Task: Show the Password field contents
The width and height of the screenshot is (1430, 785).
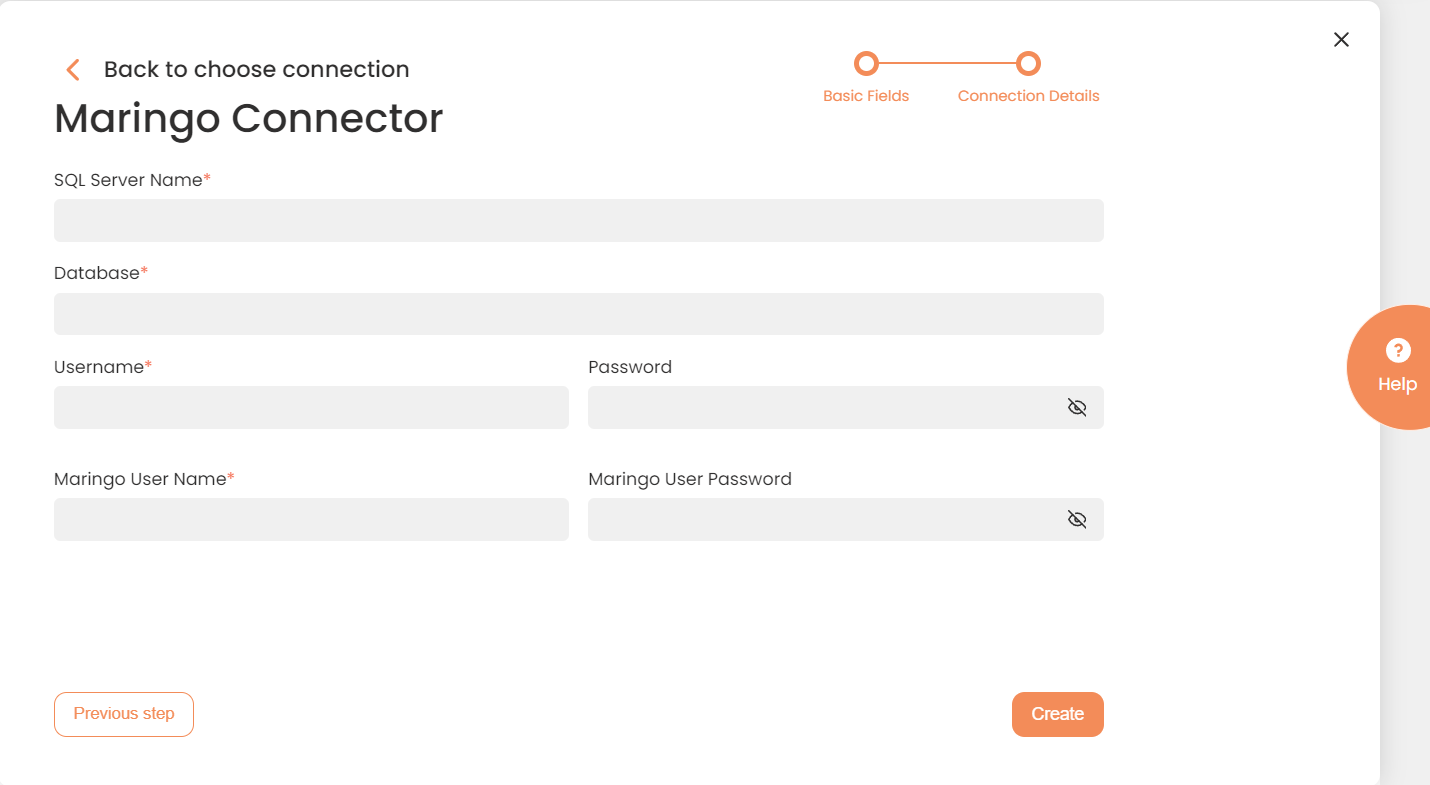Action: coord(1076,407)
